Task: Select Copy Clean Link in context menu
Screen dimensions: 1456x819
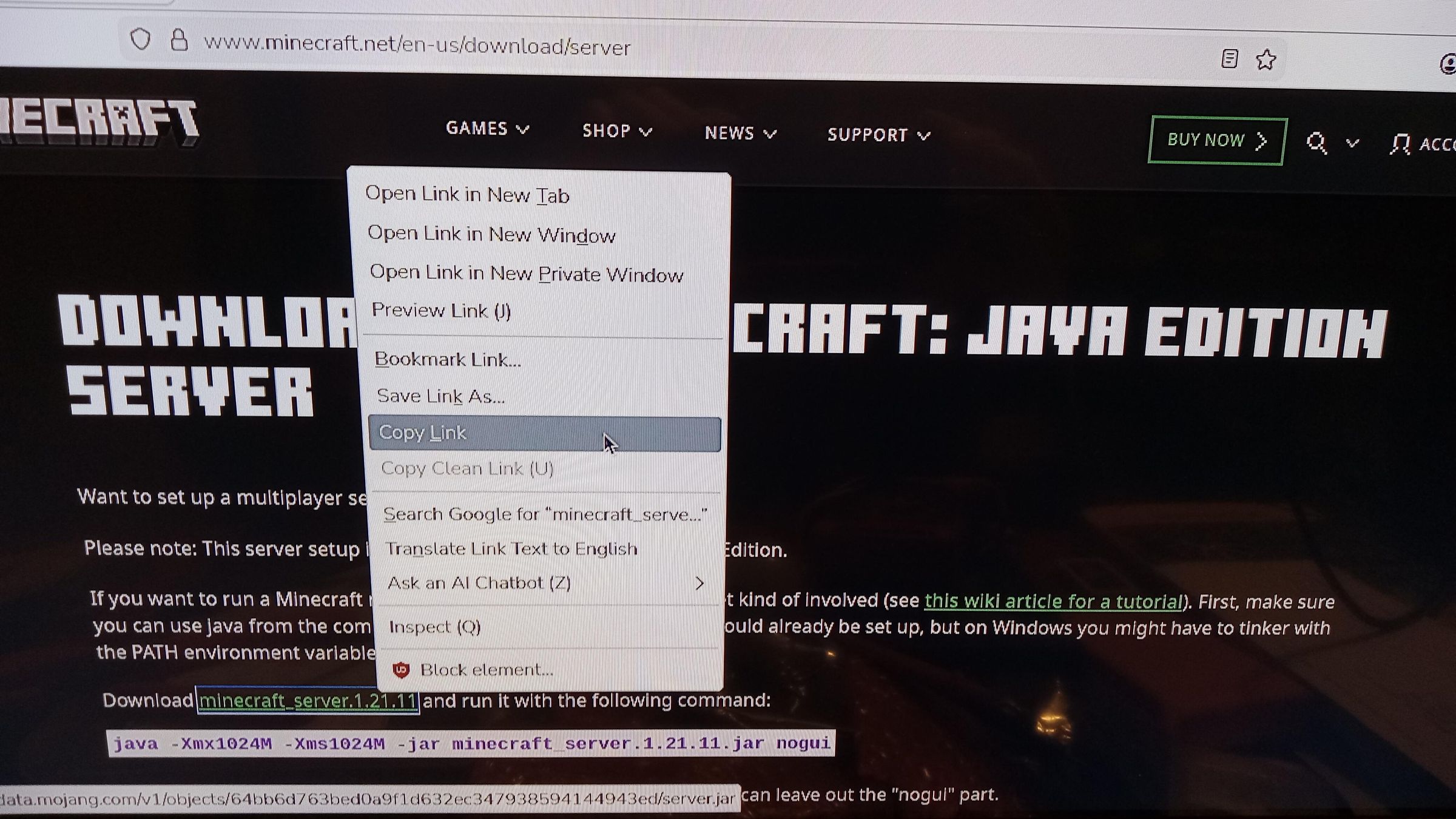Action: 545,468
